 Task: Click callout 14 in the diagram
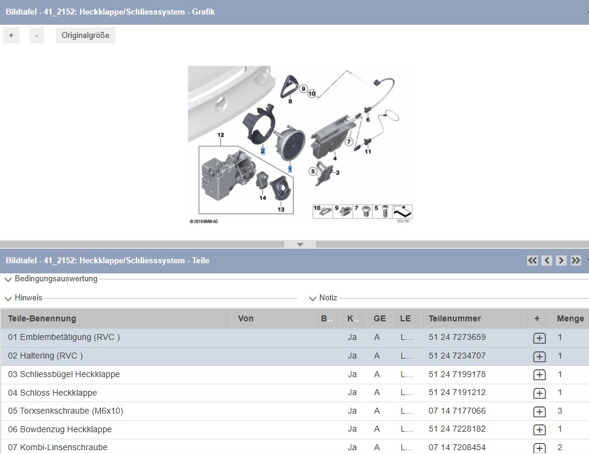(263, 198)
